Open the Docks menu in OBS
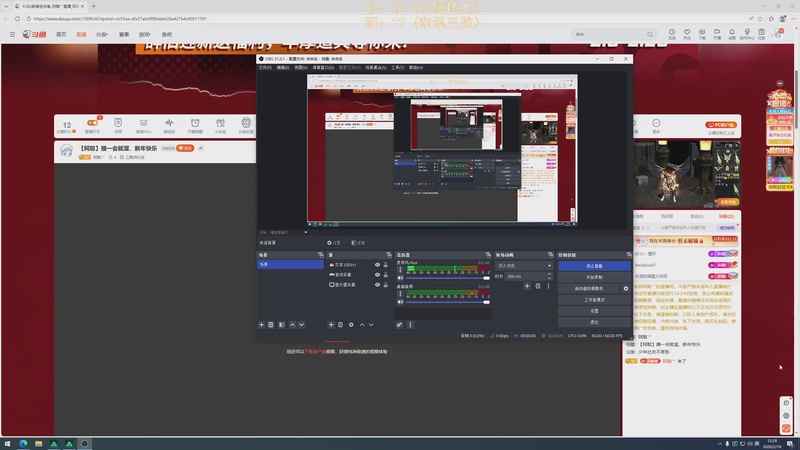This screenshot has height=450, width=800. [x=323, y=67]
